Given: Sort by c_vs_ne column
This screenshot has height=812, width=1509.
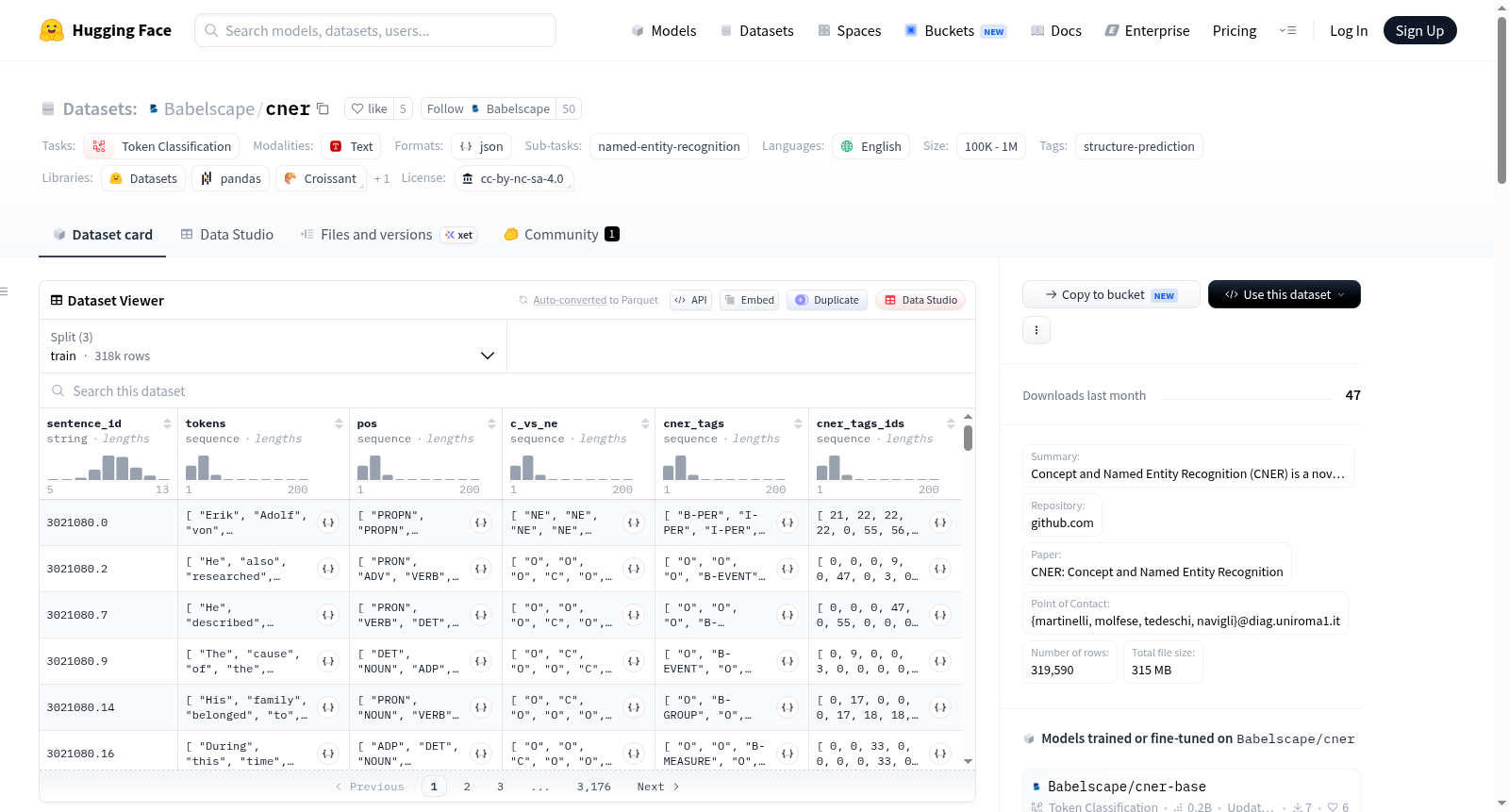Looking at the screenshot, I should tap(645, 423).
